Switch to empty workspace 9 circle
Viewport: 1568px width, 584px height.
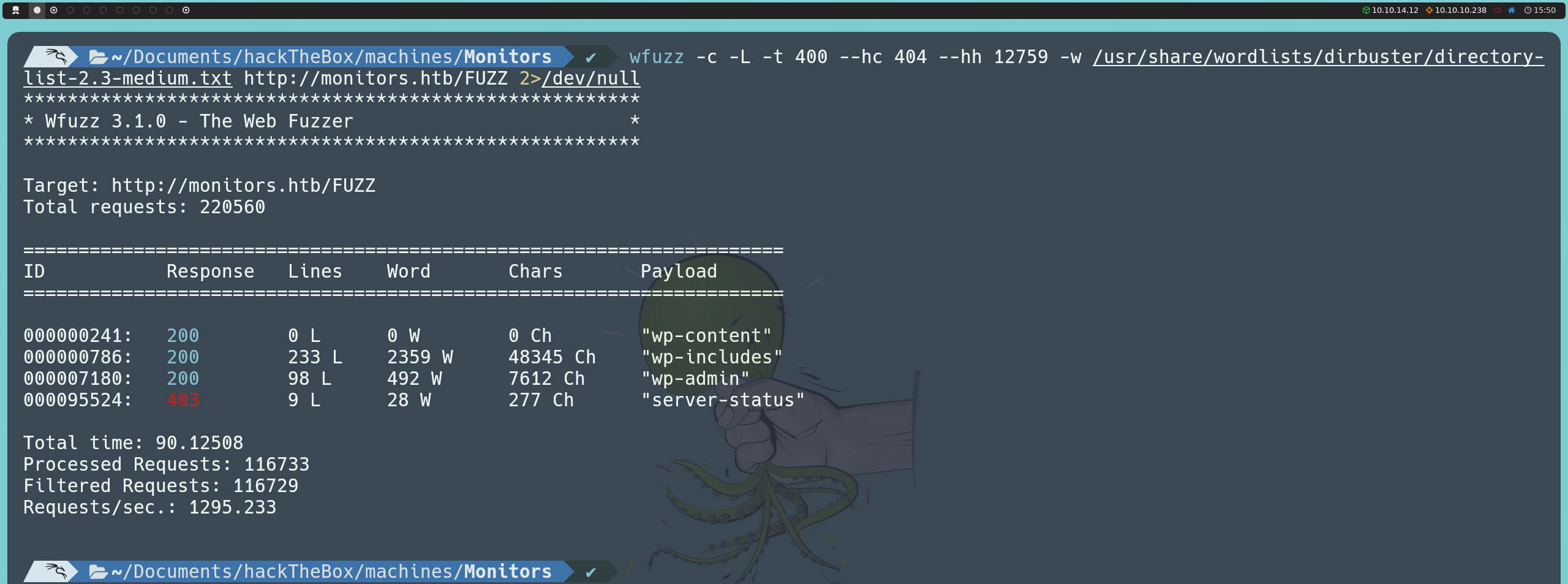(x=170, y=10)
